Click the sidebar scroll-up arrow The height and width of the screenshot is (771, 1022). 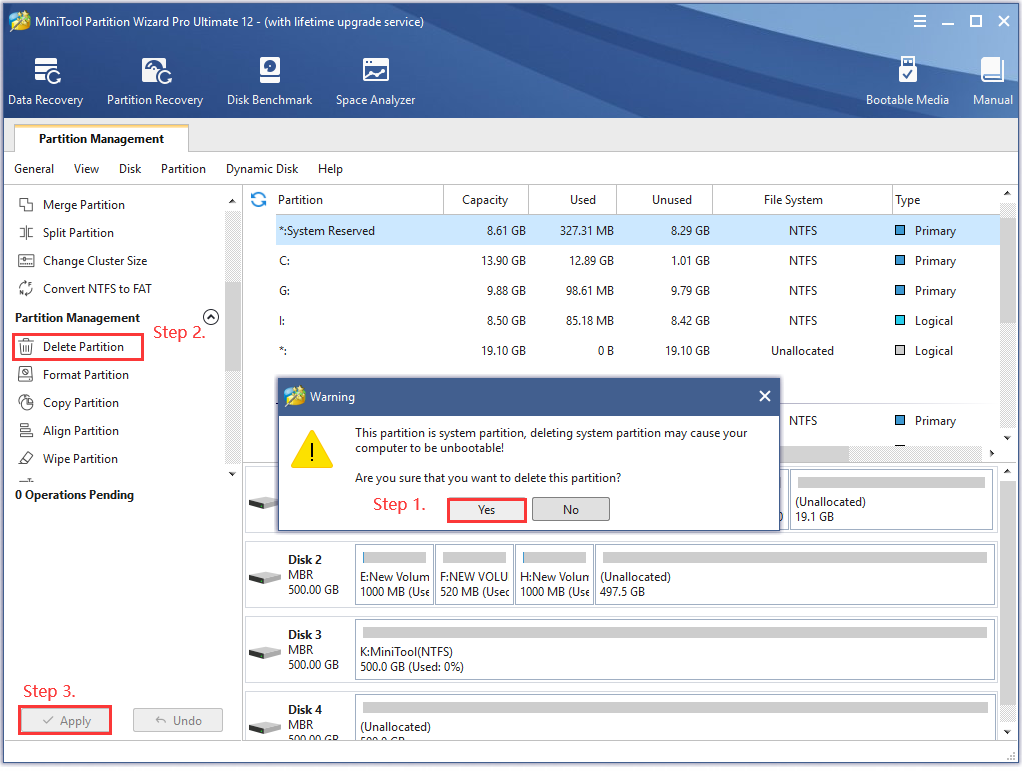click(233, 201)
